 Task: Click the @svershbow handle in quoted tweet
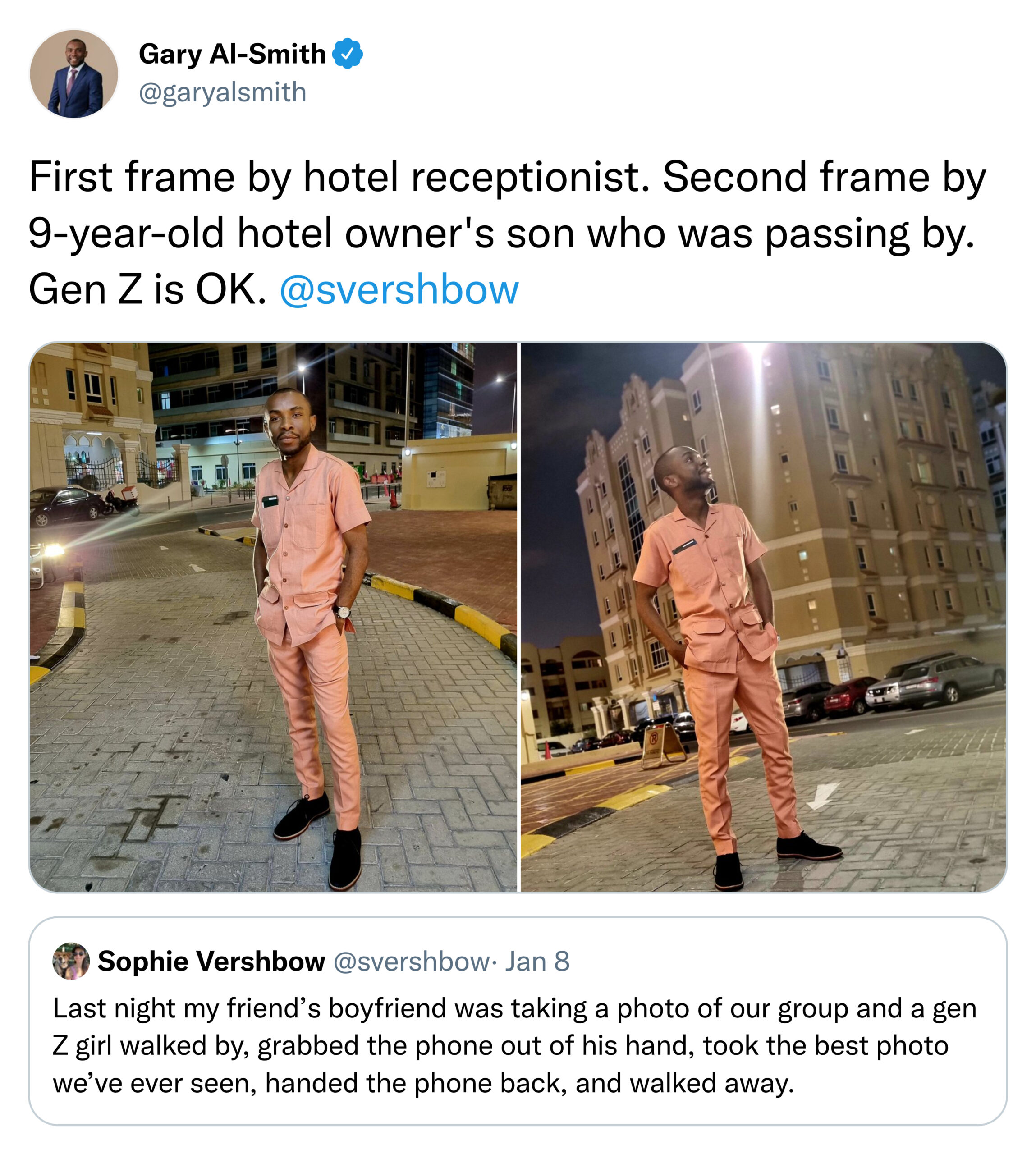pyautogui.click(x=410, y=961)
